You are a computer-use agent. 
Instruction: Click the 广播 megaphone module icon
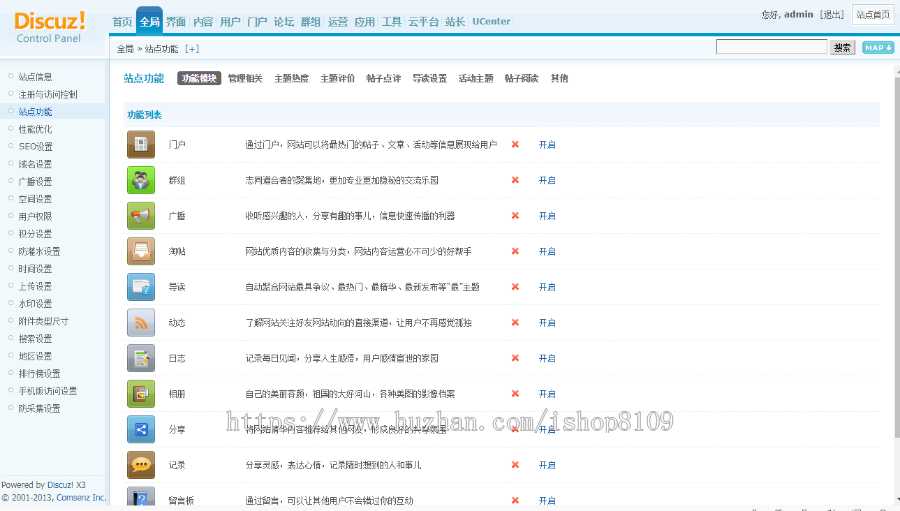point(141,216)
